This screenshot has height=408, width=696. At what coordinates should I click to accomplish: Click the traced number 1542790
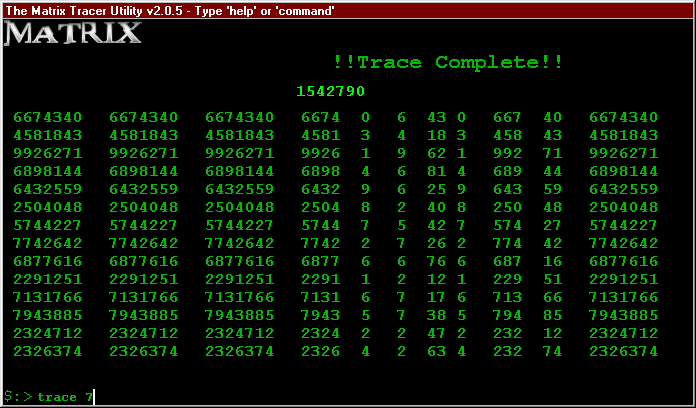click(331, 92)
